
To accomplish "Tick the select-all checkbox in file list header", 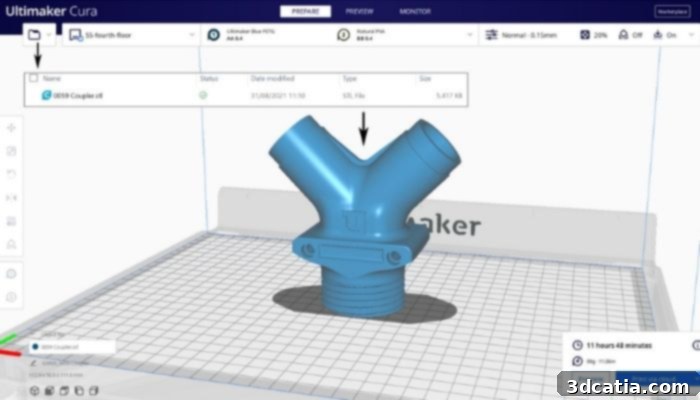I will [x=33, y=78].
